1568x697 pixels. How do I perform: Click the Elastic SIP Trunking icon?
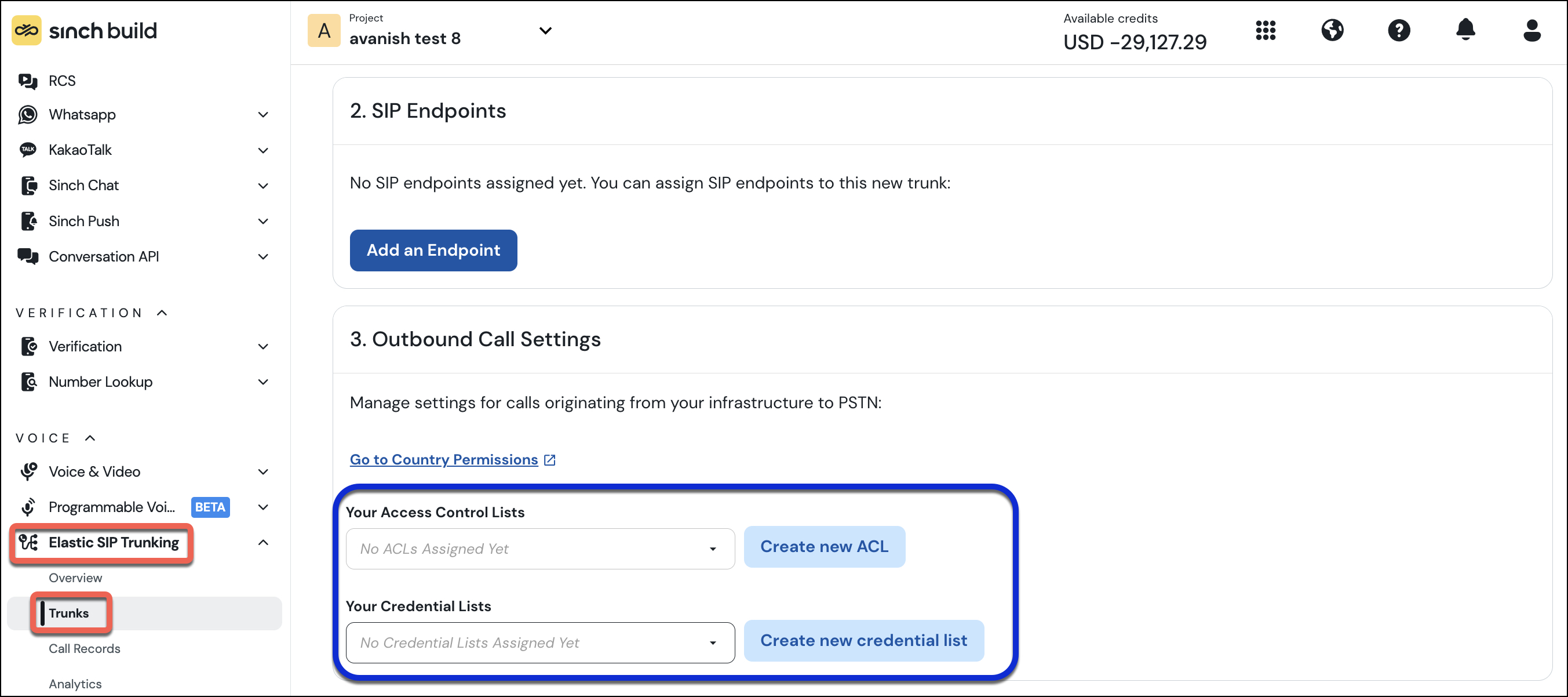[x=28, y=542]
